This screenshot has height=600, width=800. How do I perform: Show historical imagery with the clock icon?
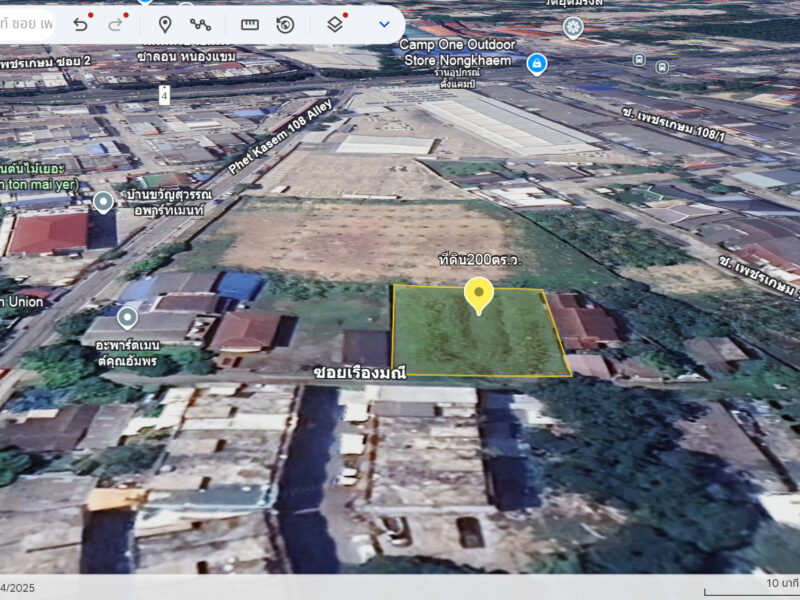pos(286,24)
